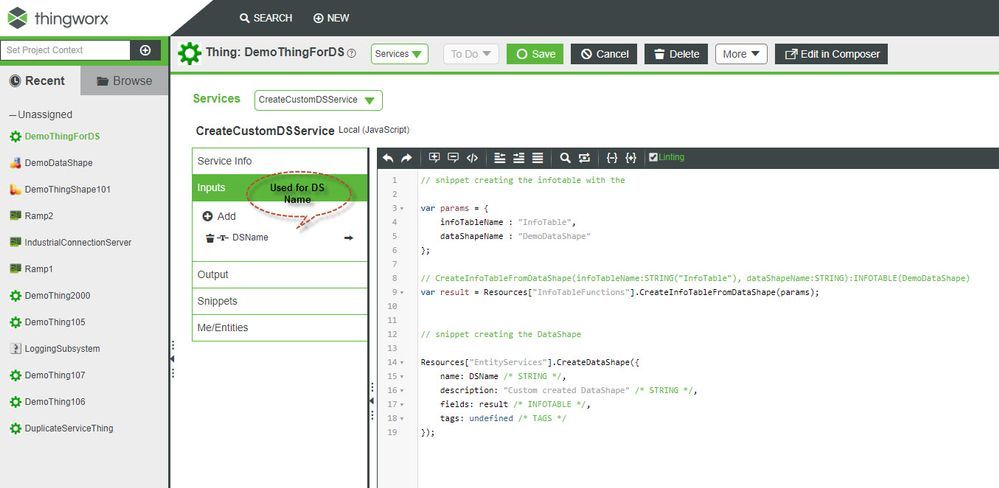Image resolution: width=999 pixels, height=488 pixels.
Task: Click NEW in the top bar
Action: [331, 18]
